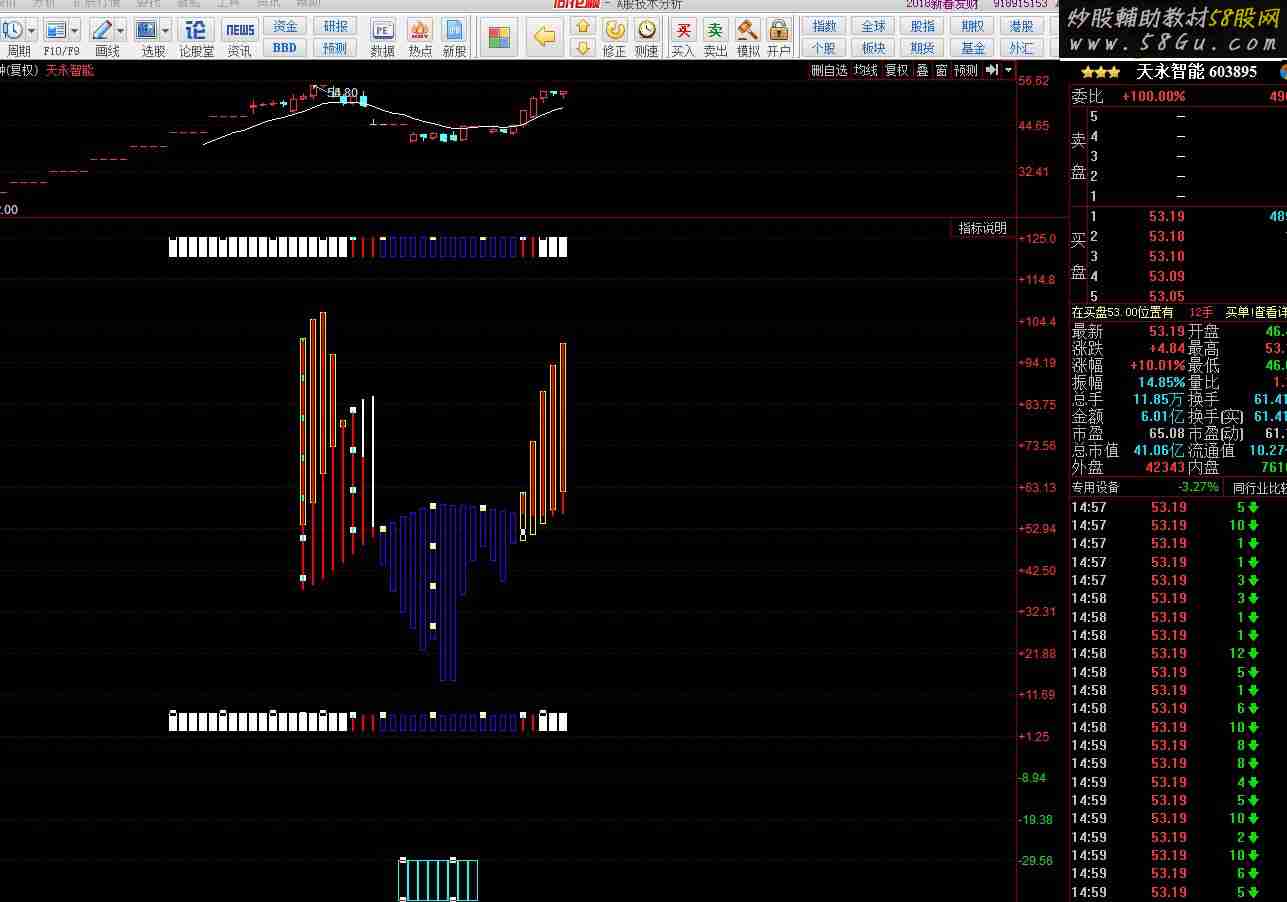Open the 外汇 forex button
Image resolution: width=1287 pixels, height=902 pixels.
pyautogui.click(x=1021, y=48)
